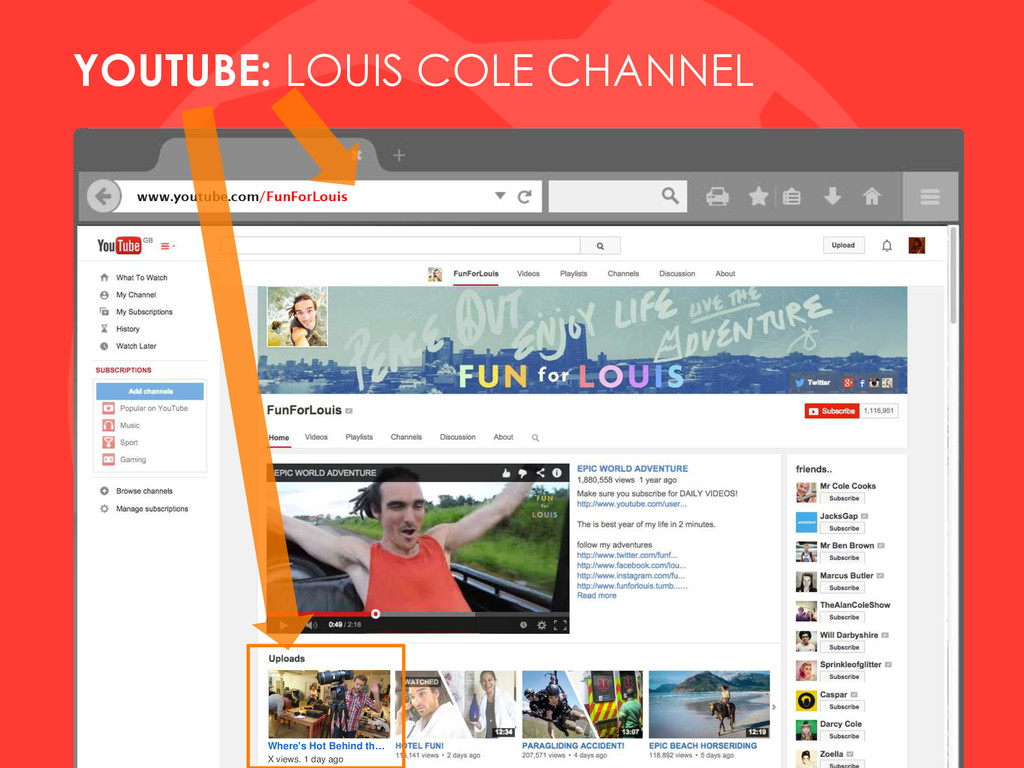The image size is (1024, 768).
Task: Select the upper About tab
Action: [x=725, y=274]
